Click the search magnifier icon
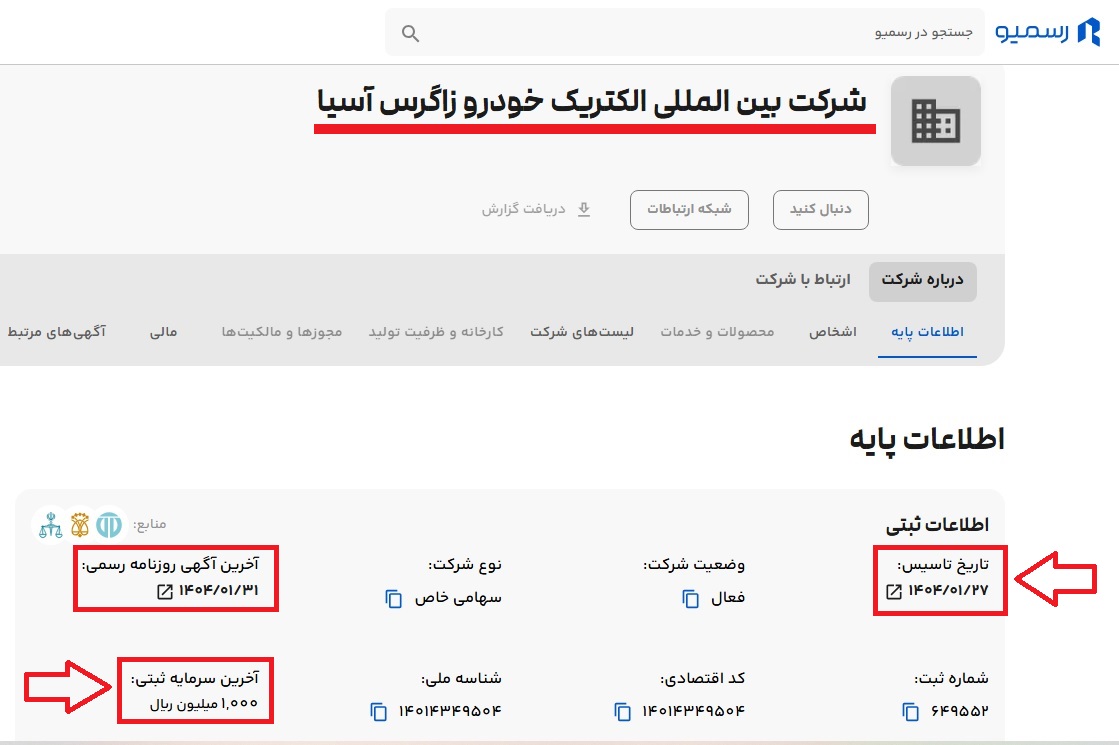Screen dimensions: 1119x745 coord(410,33)
